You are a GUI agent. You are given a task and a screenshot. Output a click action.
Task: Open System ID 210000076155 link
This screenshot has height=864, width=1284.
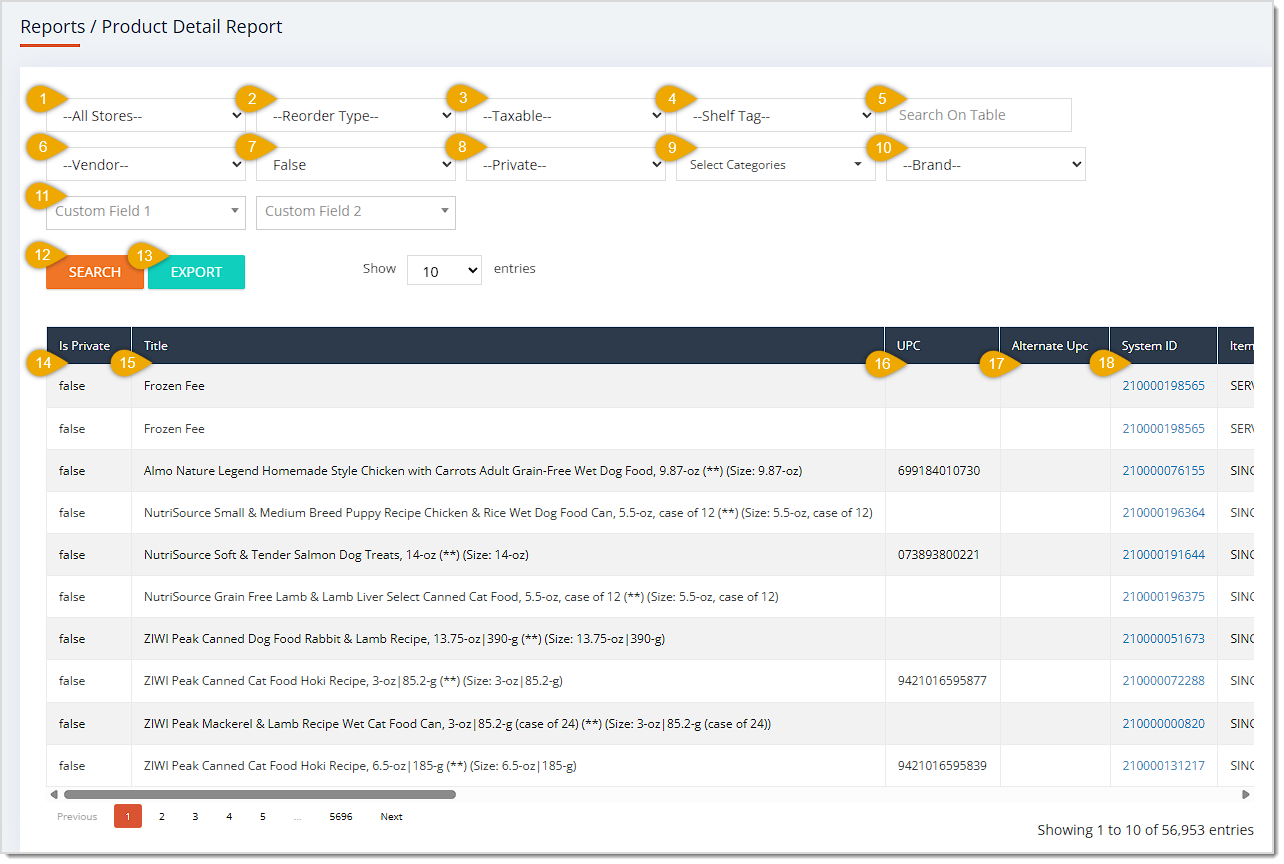(1163, 471)
